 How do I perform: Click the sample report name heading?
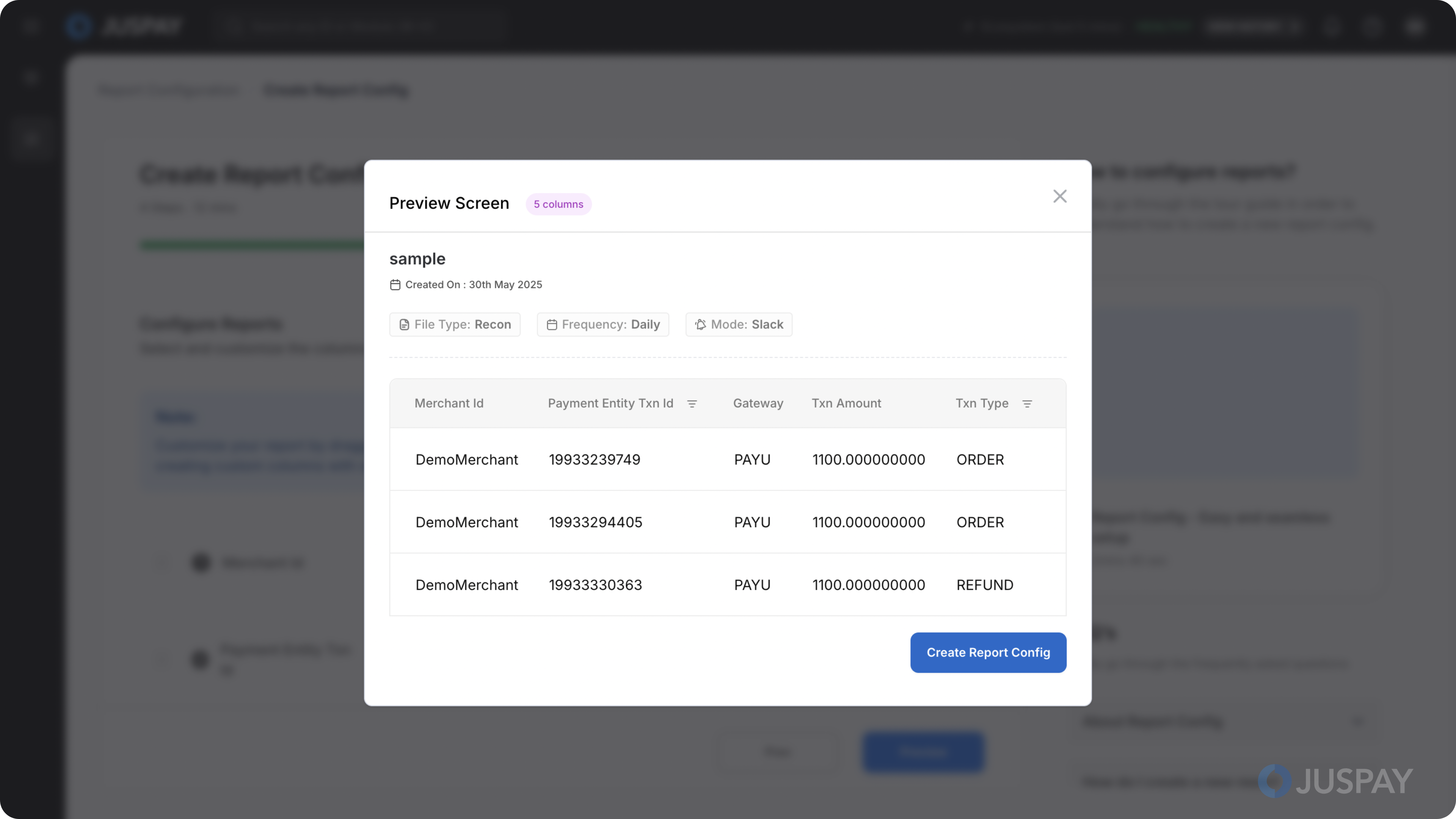click(417, 259)
